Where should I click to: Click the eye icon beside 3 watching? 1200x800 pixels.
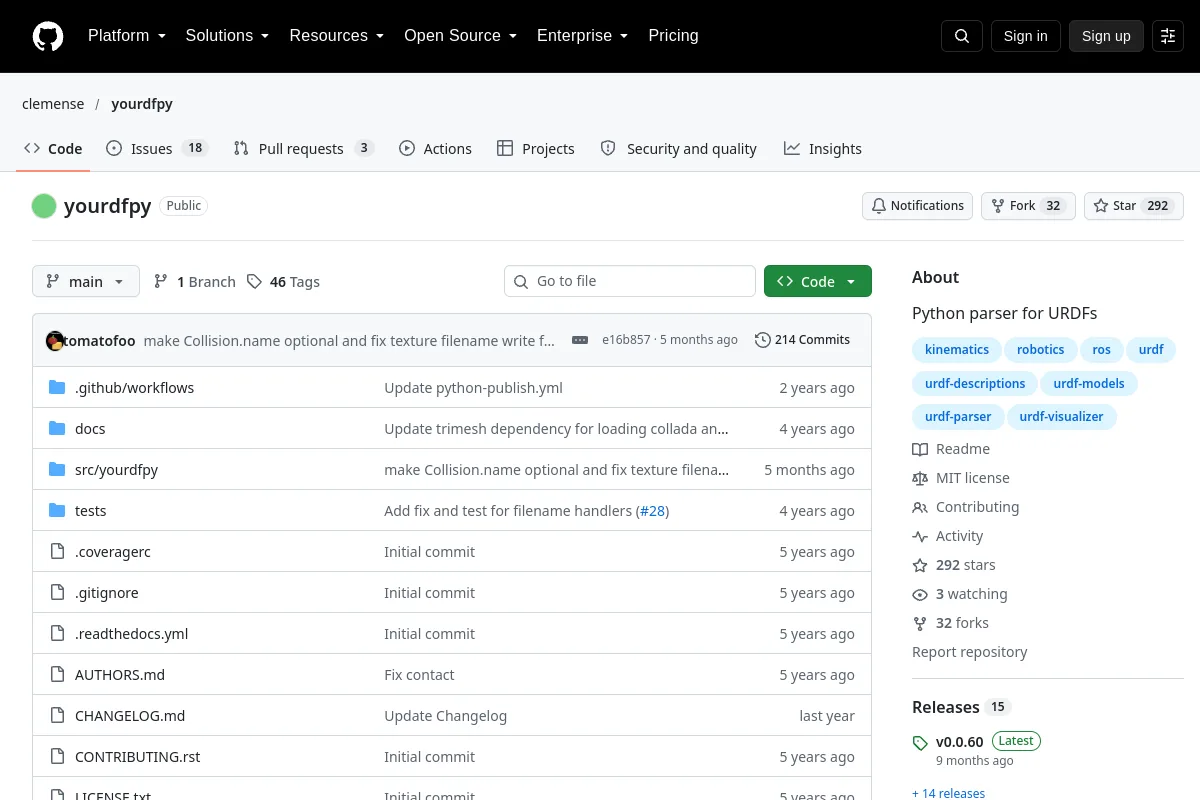point(920,594)
